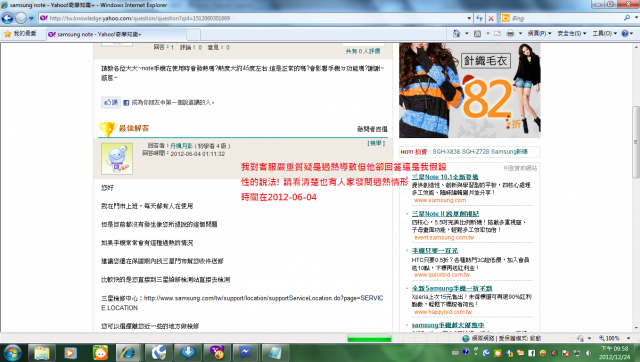Screen dimensions: 640x362
Task: Click the www.happybid.com.tw ad URL
Action: 442,312
